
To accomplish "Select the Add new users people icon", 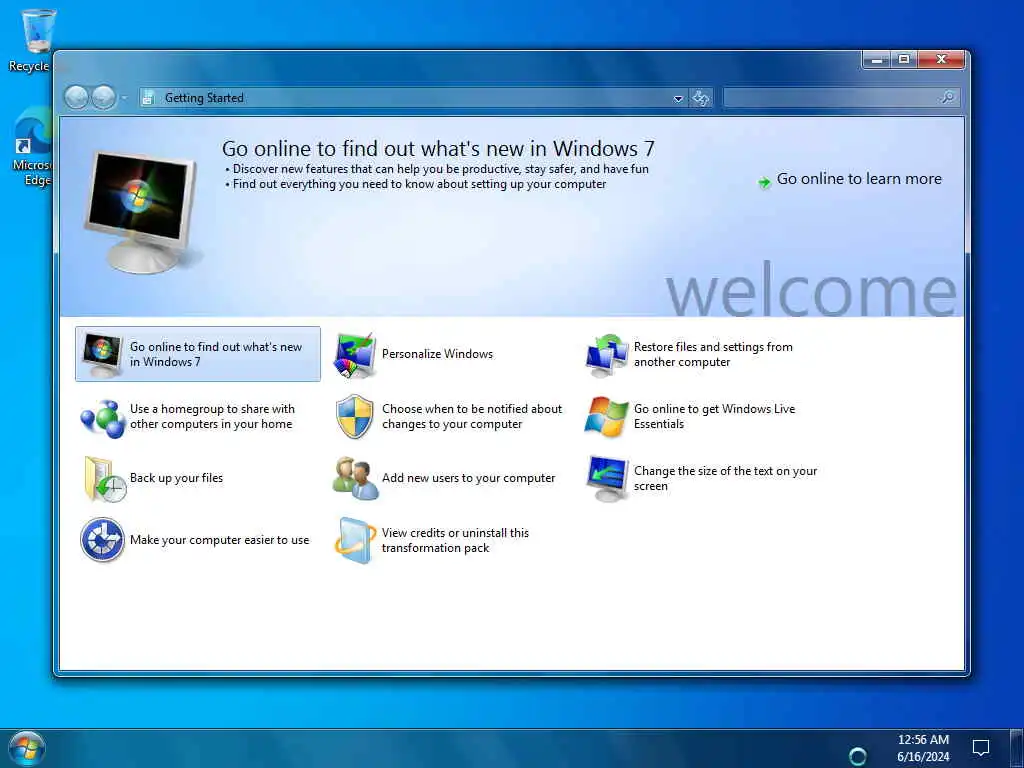I will click(x=355, y=479).
